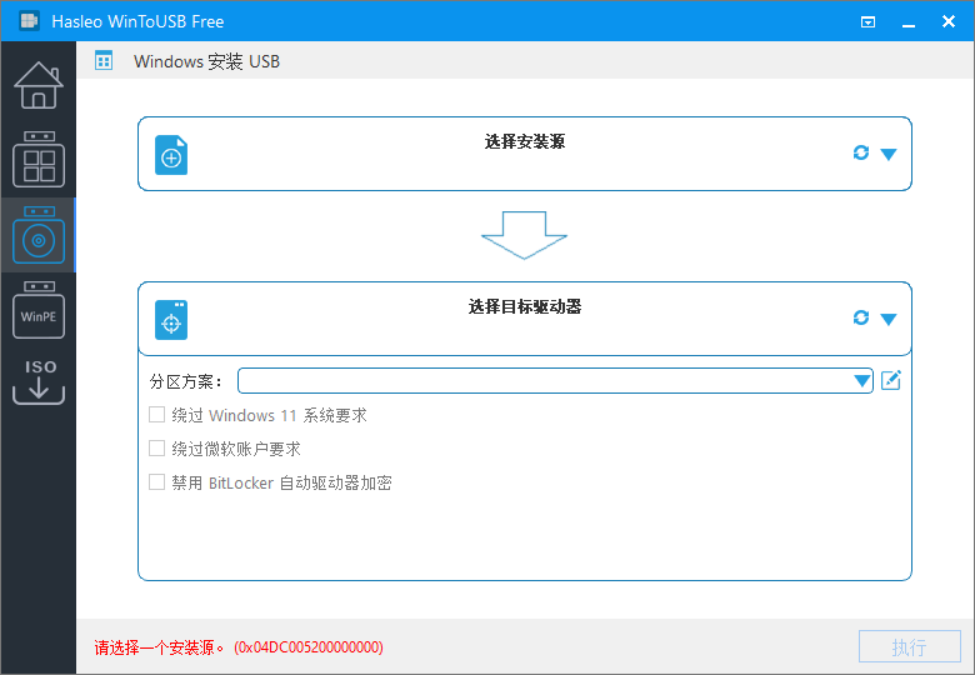Toggle 禁用 BitLocker 自动驱动器加密 checkbox

click(x=157, y=482)
